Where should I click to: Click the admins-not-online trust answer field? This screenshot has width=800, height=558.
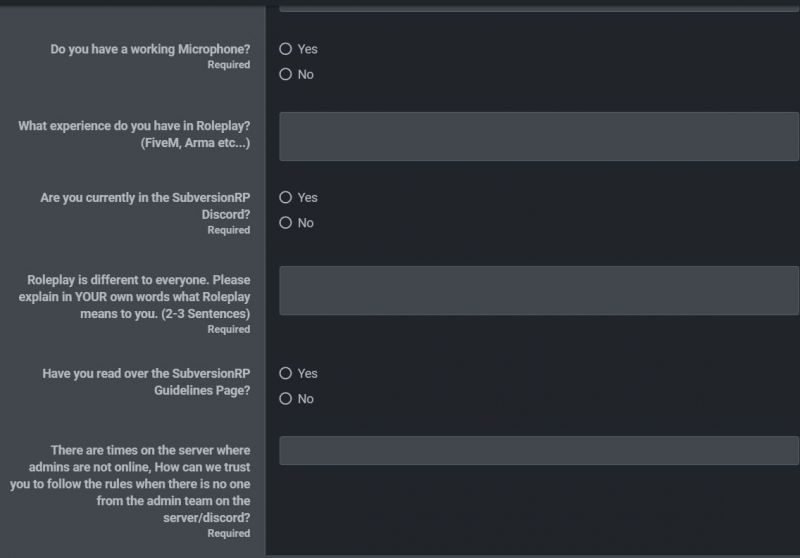(x=539, y=450)
